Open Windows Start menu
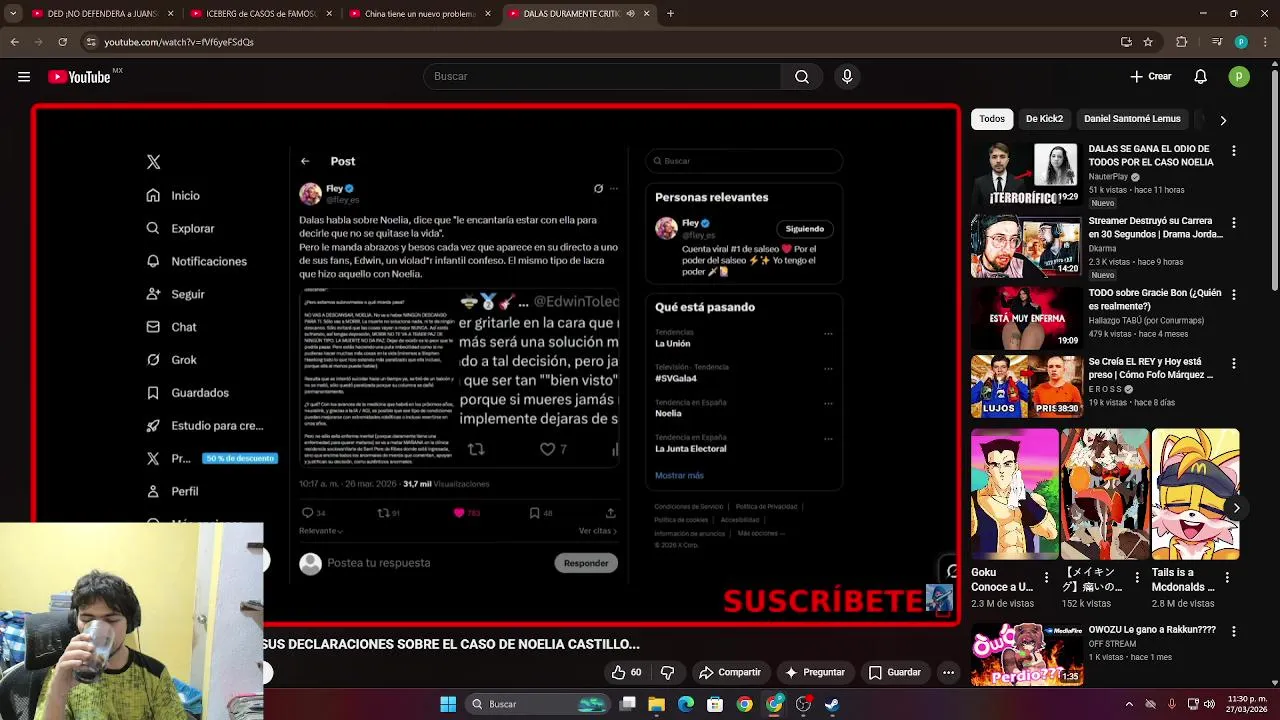 pos(448,704)
